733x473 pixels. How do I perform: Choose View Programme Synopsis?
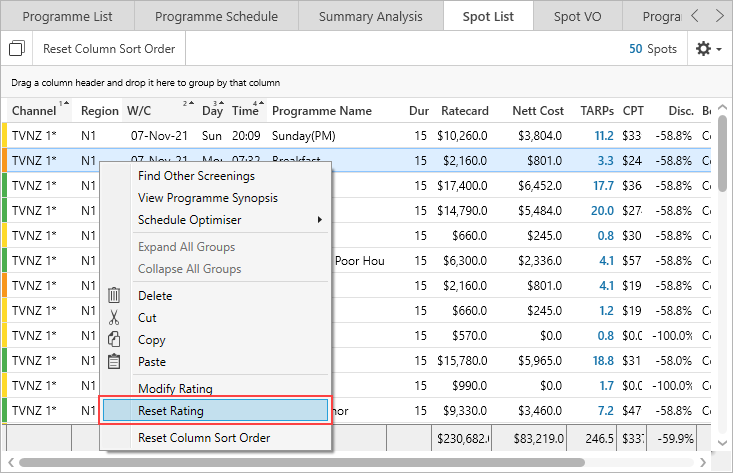[x=208, y=198]
